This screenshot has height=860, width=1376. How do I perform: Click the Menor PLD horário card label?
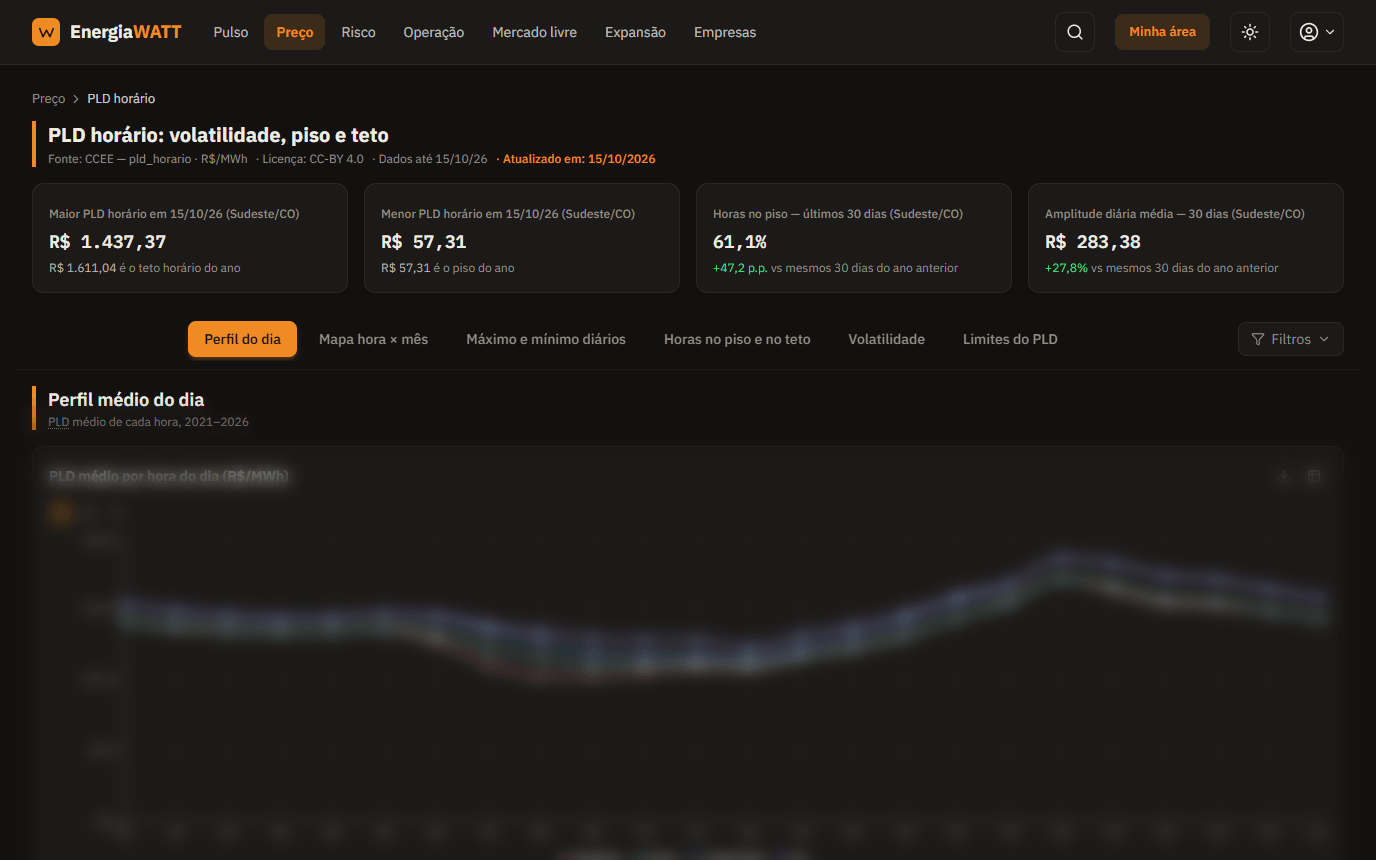508,214
